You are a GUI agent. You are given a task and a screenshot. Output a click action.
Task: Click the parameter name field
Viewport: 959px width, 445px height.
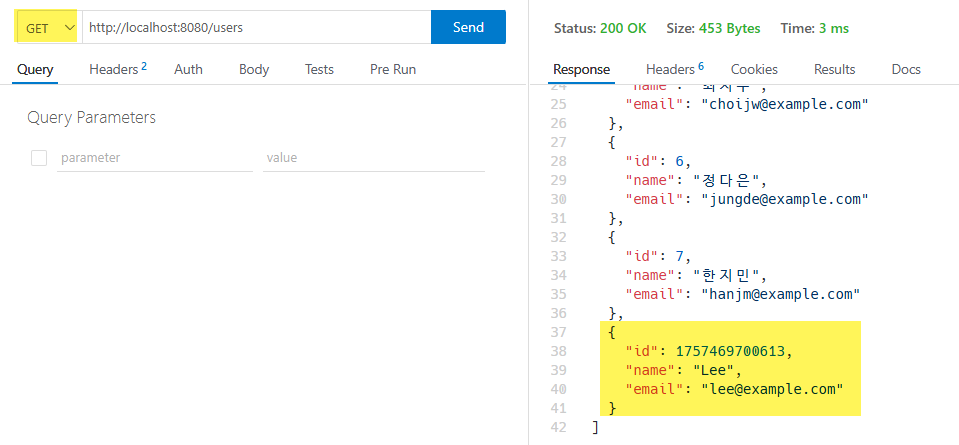[155, 158]
